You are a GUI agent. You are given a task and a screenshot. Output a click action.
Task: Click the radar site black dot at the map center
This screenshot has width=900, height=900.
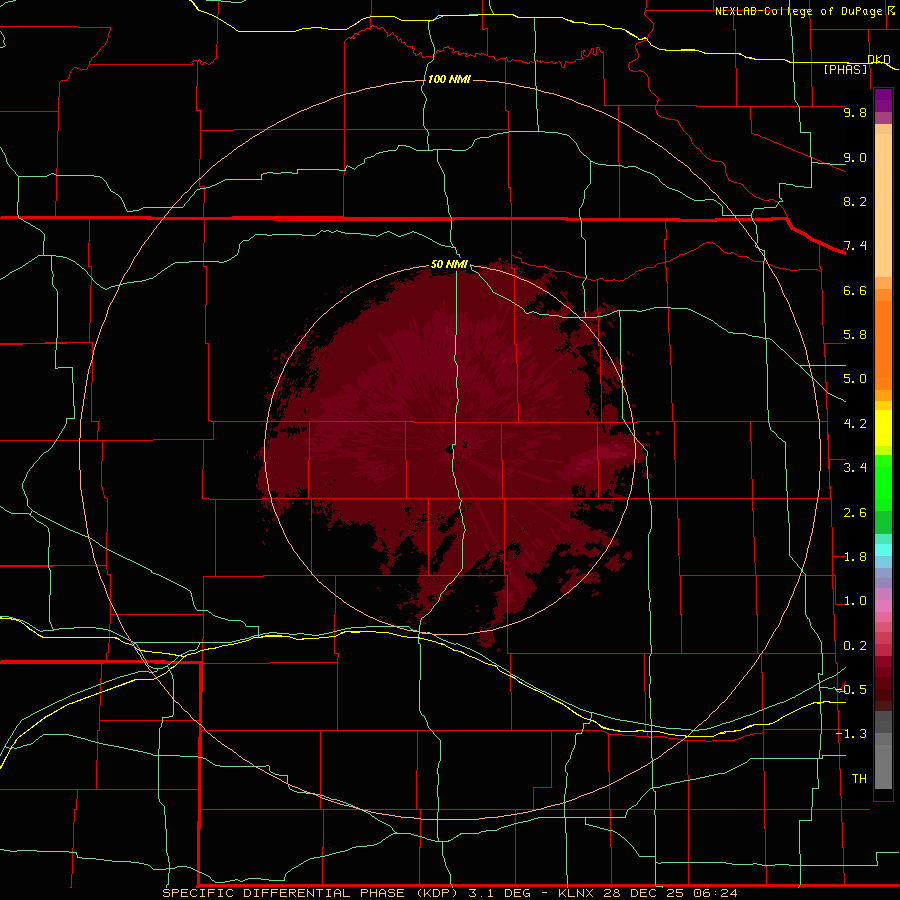click(448, 449)
